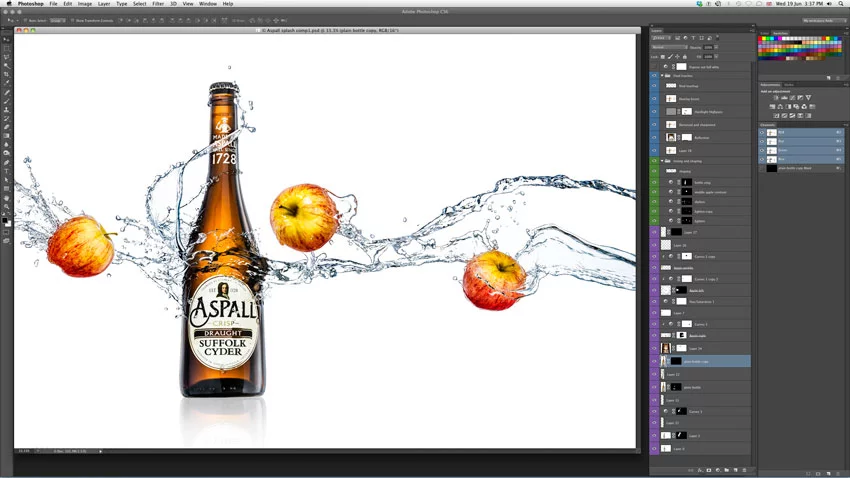Select the Lasso tool
Image resolution: width=850 pixels, height=478 pixels.
tap(6, 56)
